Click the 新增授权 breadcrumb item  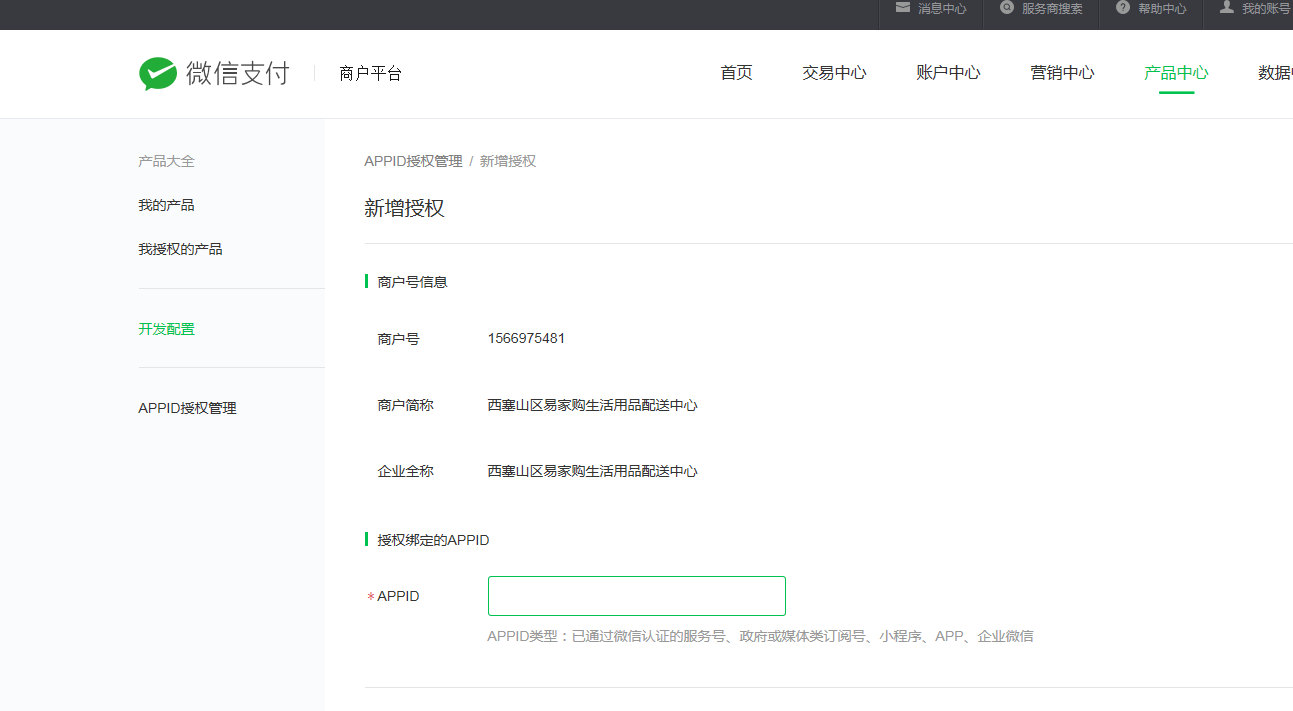[x=508, y=161]
